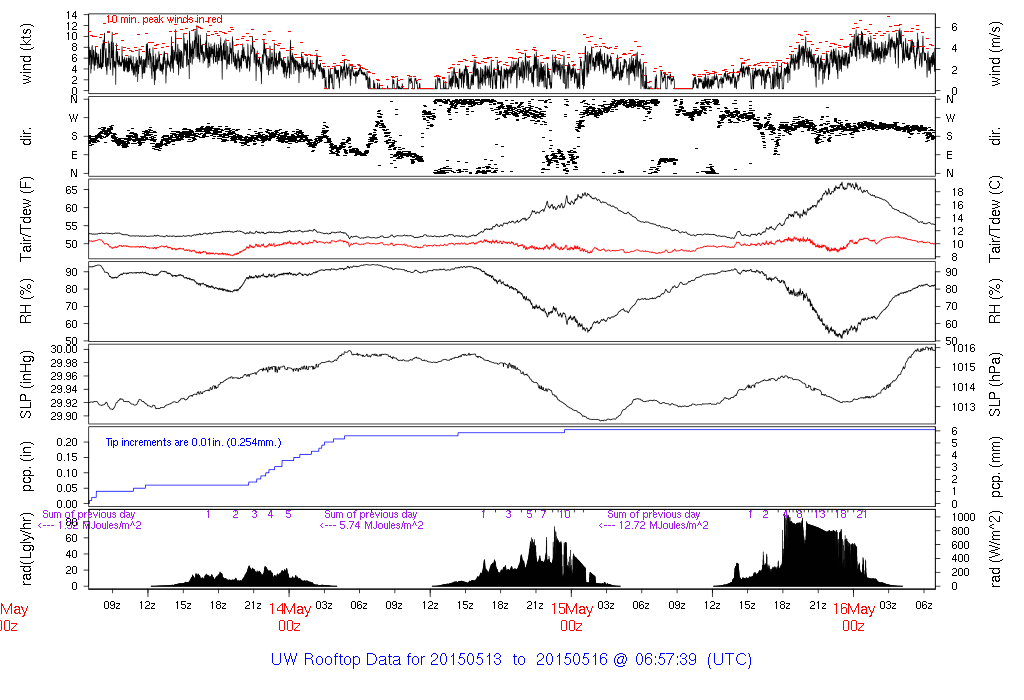Click the "0.05" precipitation tick value
The height and width of the screenshot is (700, 1024).
67,488
